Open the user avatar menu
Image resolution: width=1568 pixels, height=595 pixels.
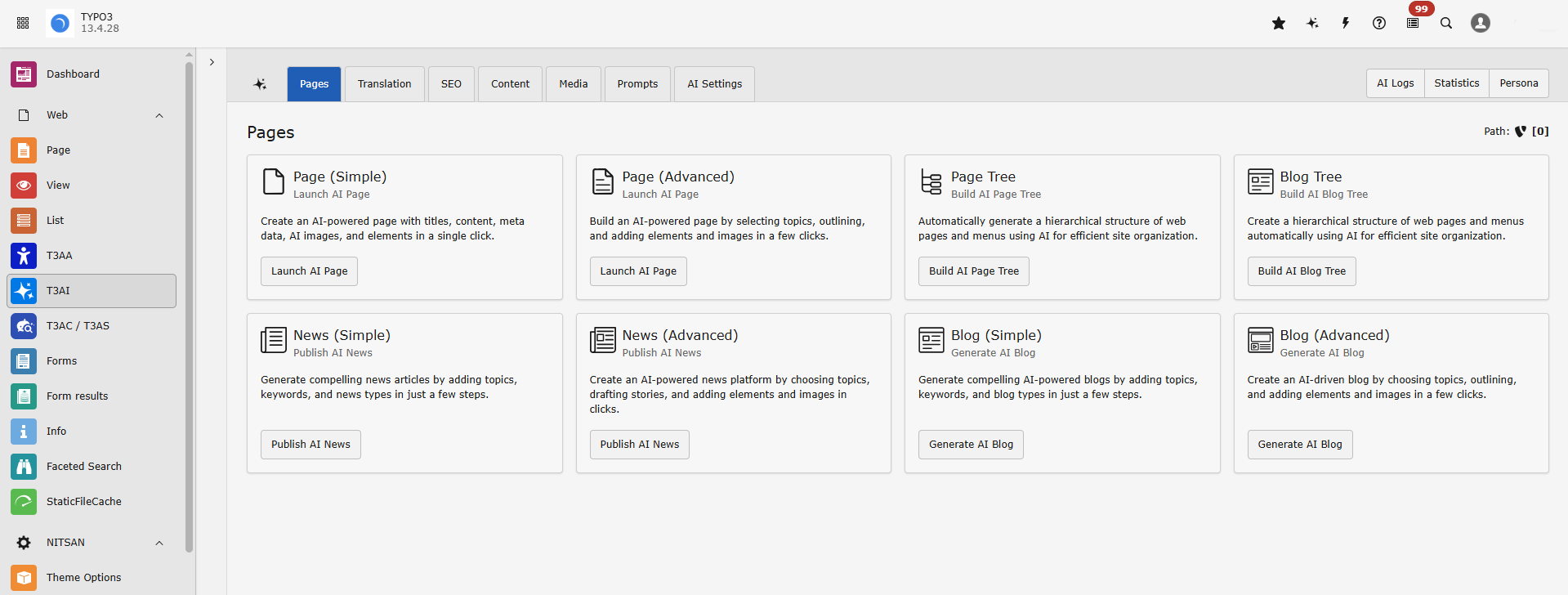pos(1481,23)
